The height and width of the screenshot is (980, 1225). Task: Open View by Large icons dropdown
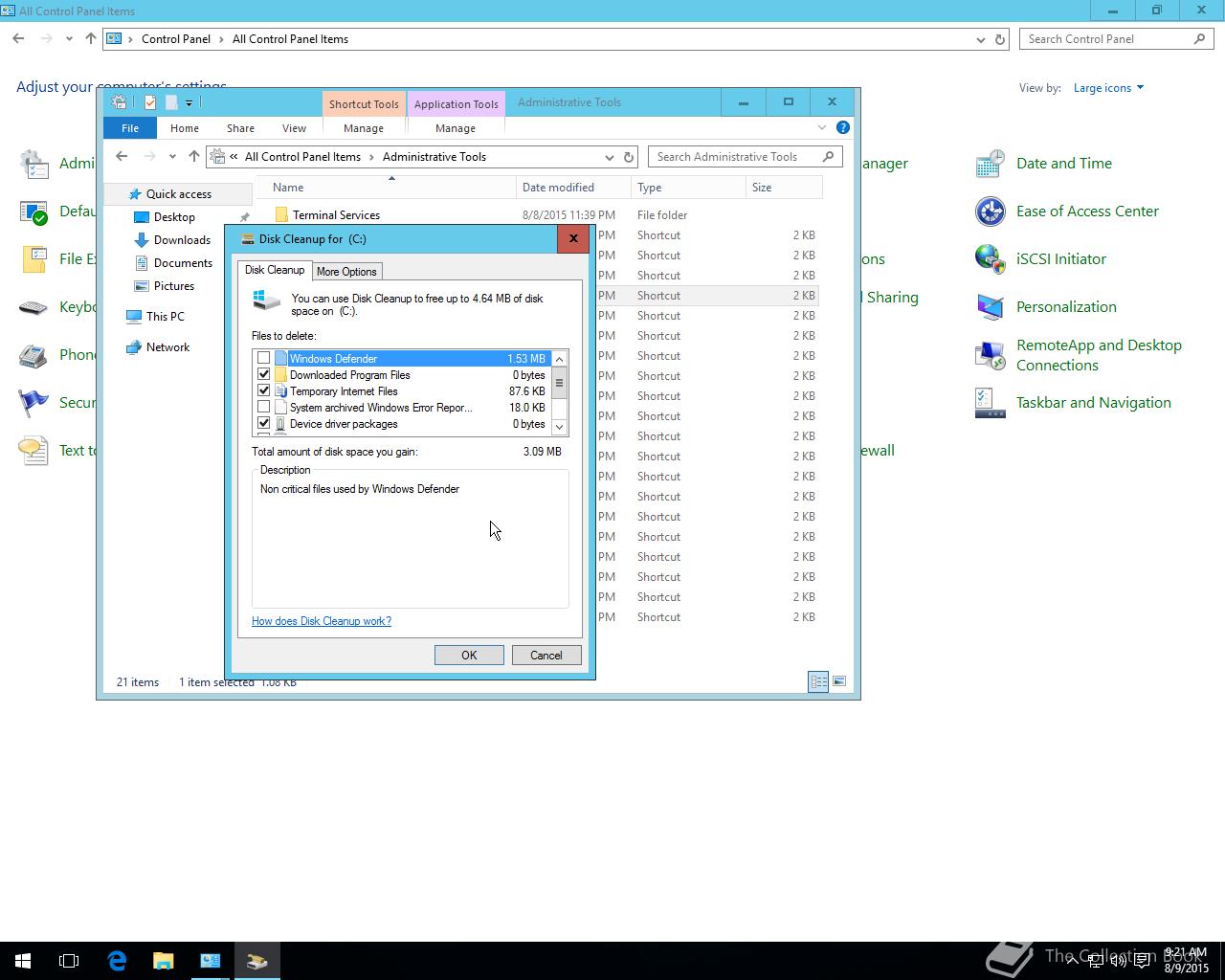[1108, 88]
